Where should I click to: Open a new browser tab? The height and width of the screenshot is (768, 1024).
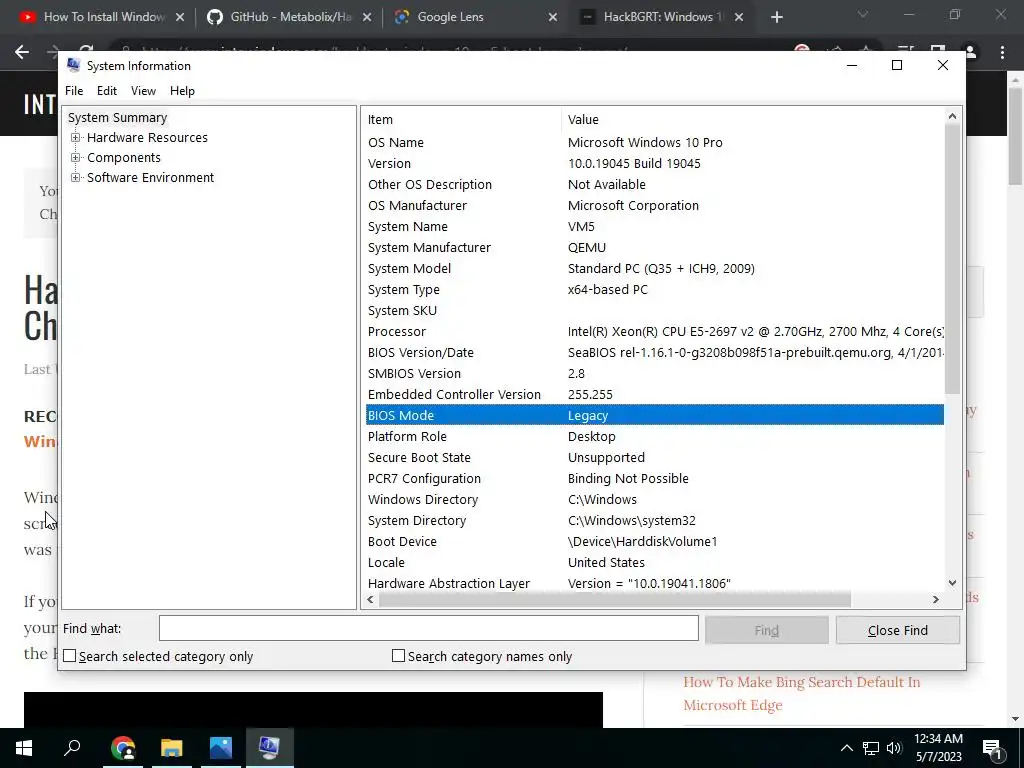pos(776,18)
